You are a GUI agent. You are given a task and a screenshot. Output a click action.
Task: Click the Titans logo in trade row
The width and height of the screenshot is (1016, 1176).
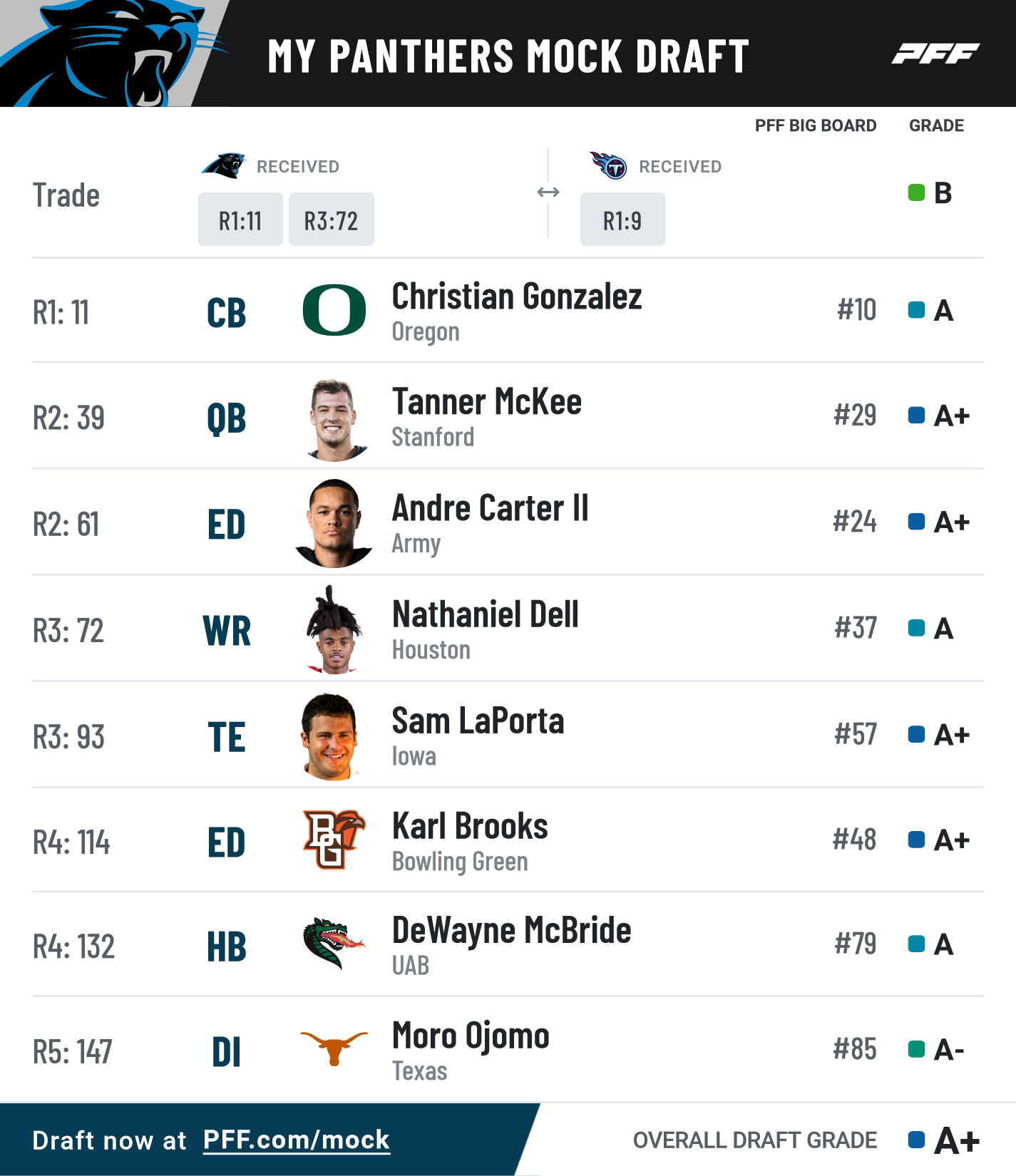pyautogui.click(x=608, y=165)
